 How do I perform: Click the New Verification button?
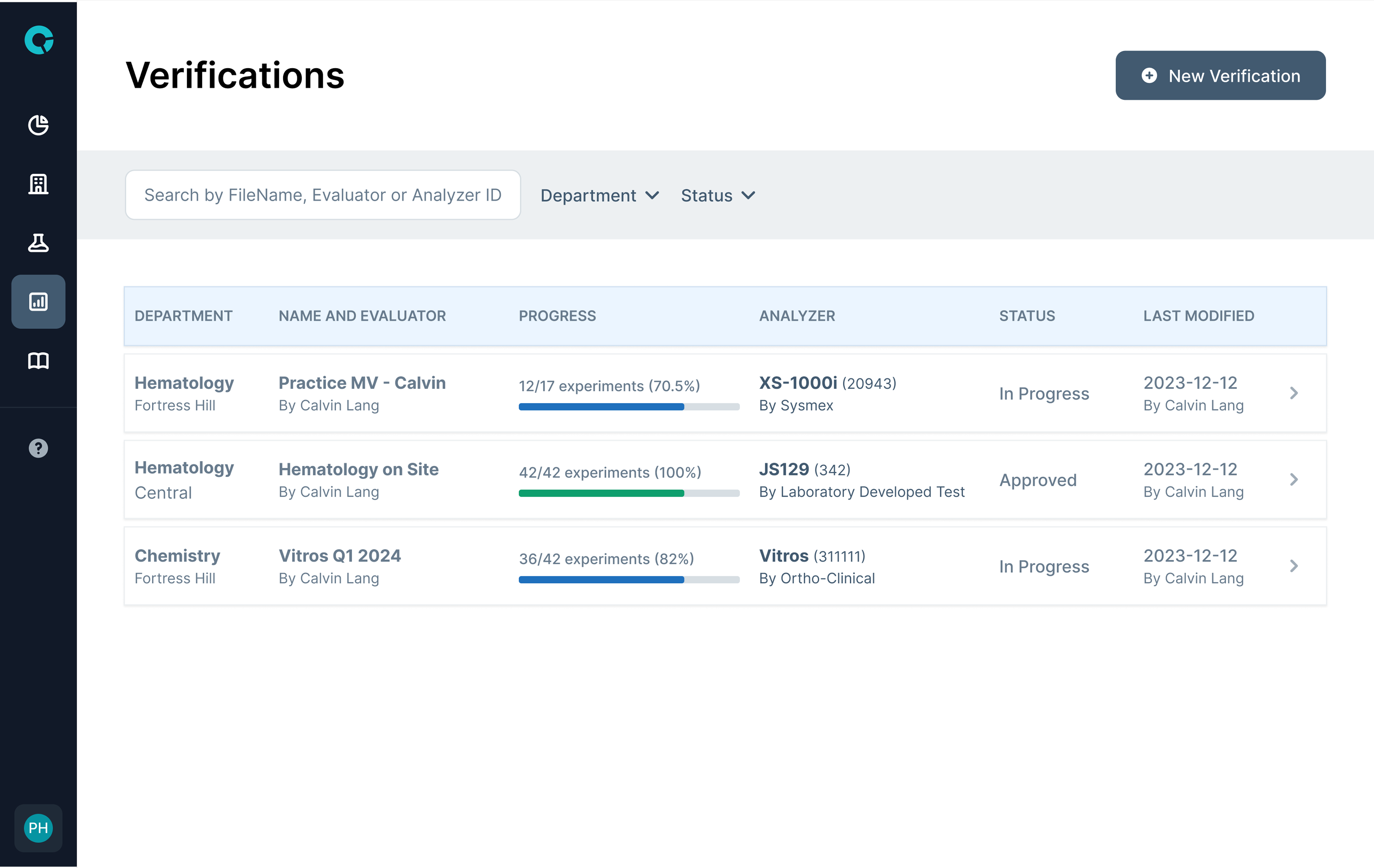pos(1220,76)
